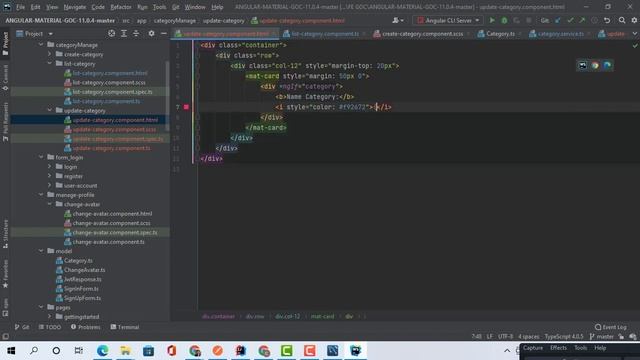
Task: Collapse the categoryManage folder
Action: 41,44
